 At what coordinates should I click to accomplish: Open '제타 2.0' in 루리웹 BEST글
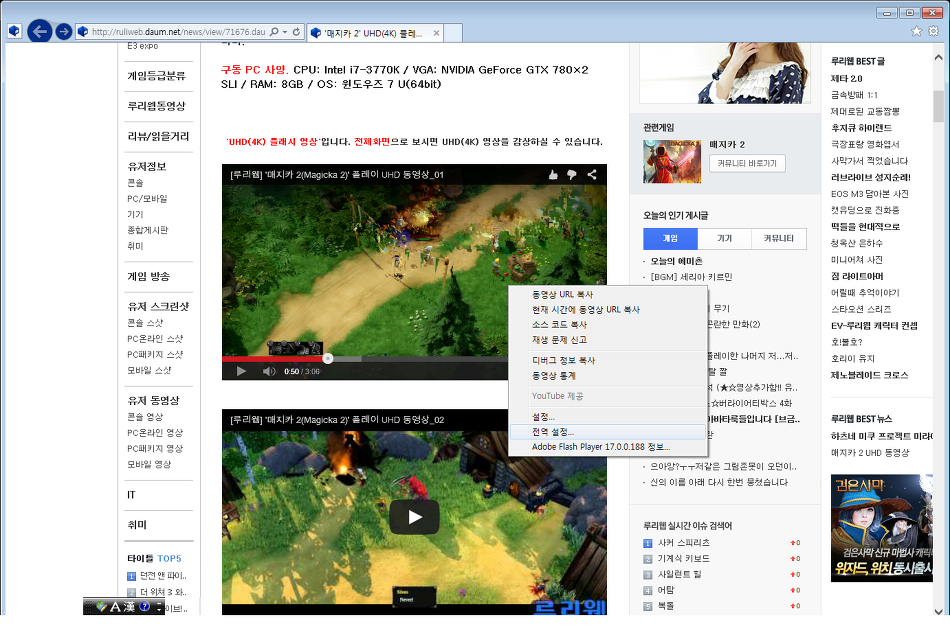(x=846, y=79)
